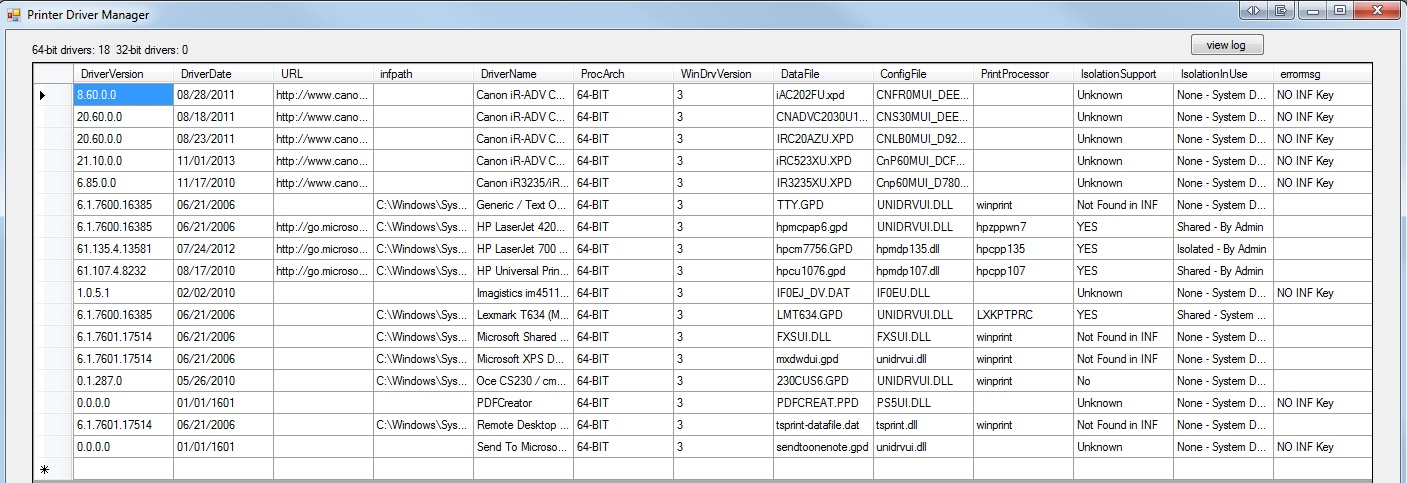Click the tsprint.dll config file cell
This screenshot has height=483, width=1407.
pos(923,425)
